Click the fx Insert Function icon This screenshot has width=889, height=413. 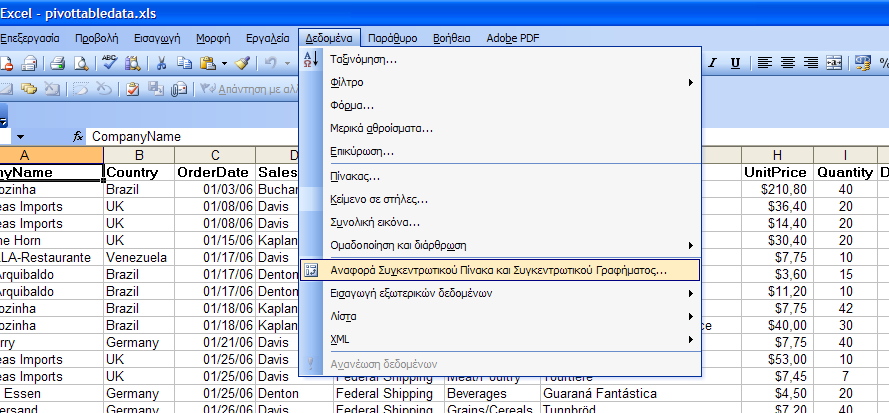(78, 137)
